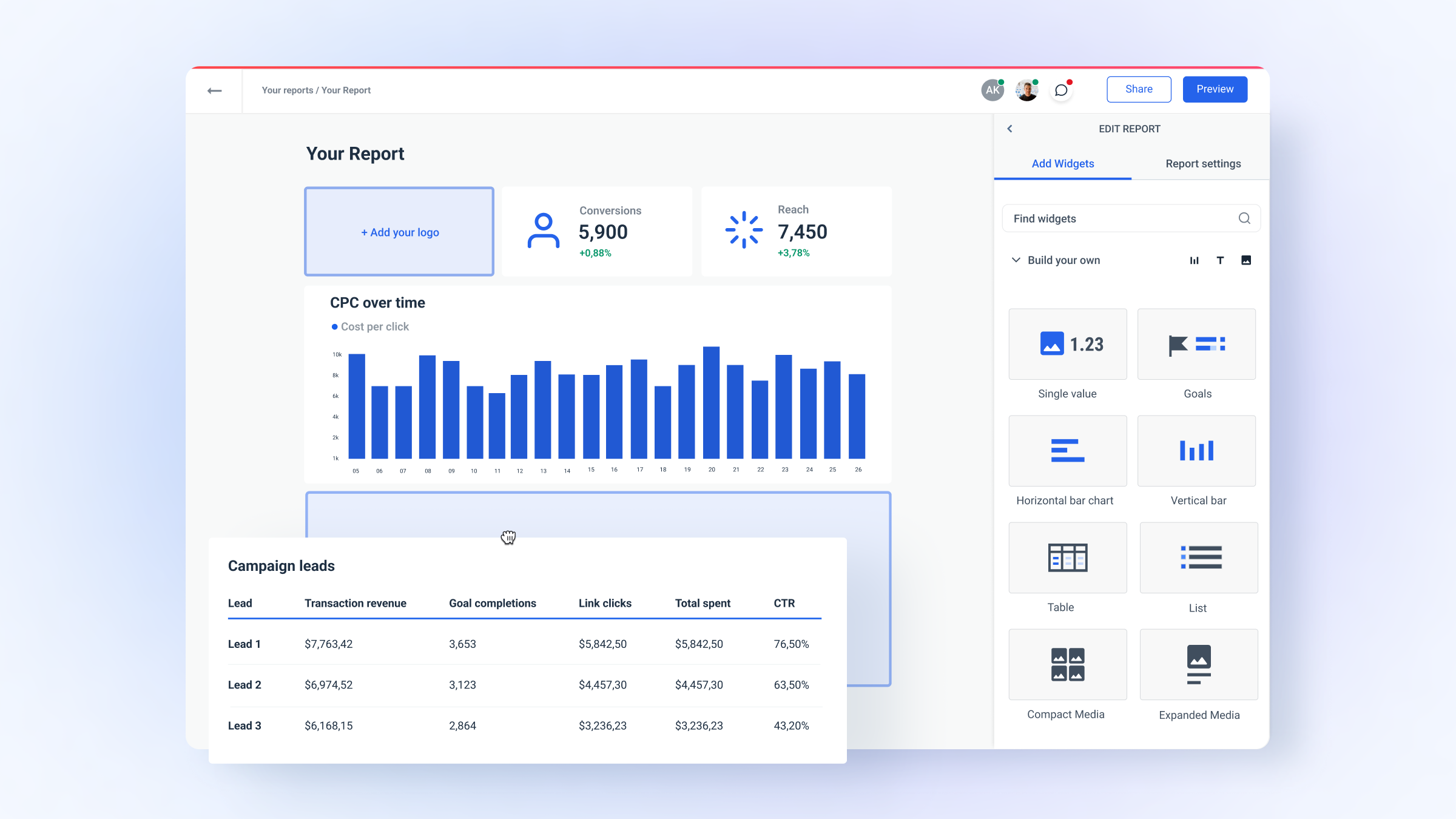Screen dimensions: 1456x819
Task: Choose the Horizontal bar chart widget
Action: [1067, 450]
